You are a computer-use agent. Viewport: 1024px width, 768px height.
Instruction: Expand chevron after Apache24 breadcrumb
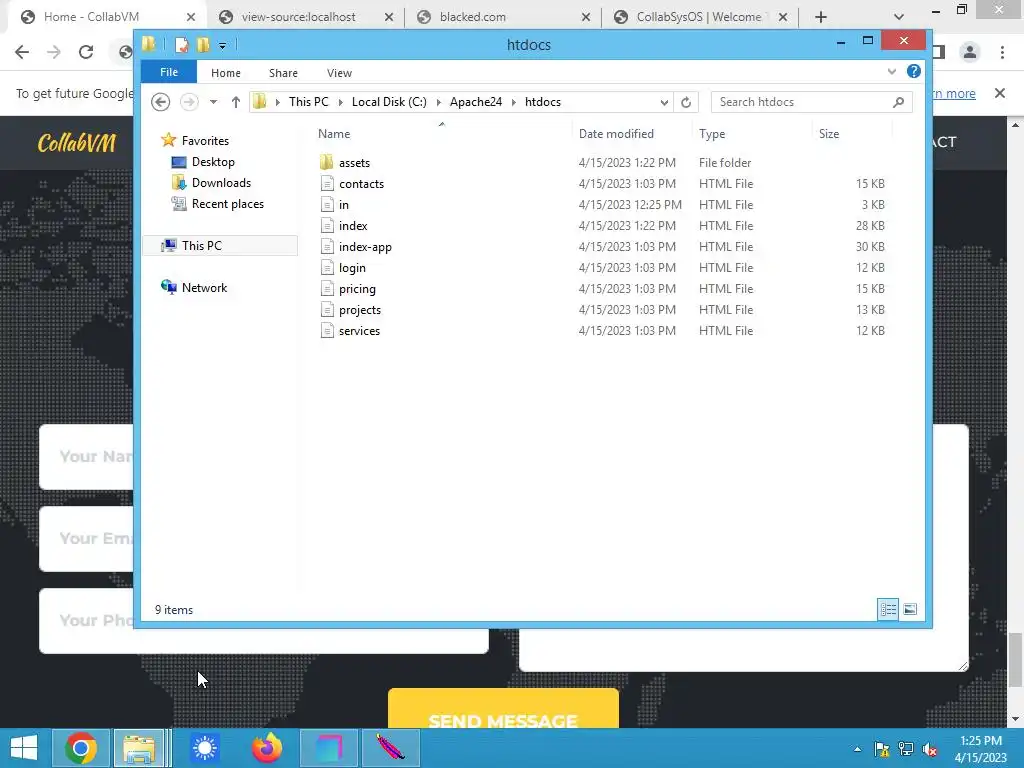coord(513,102)
